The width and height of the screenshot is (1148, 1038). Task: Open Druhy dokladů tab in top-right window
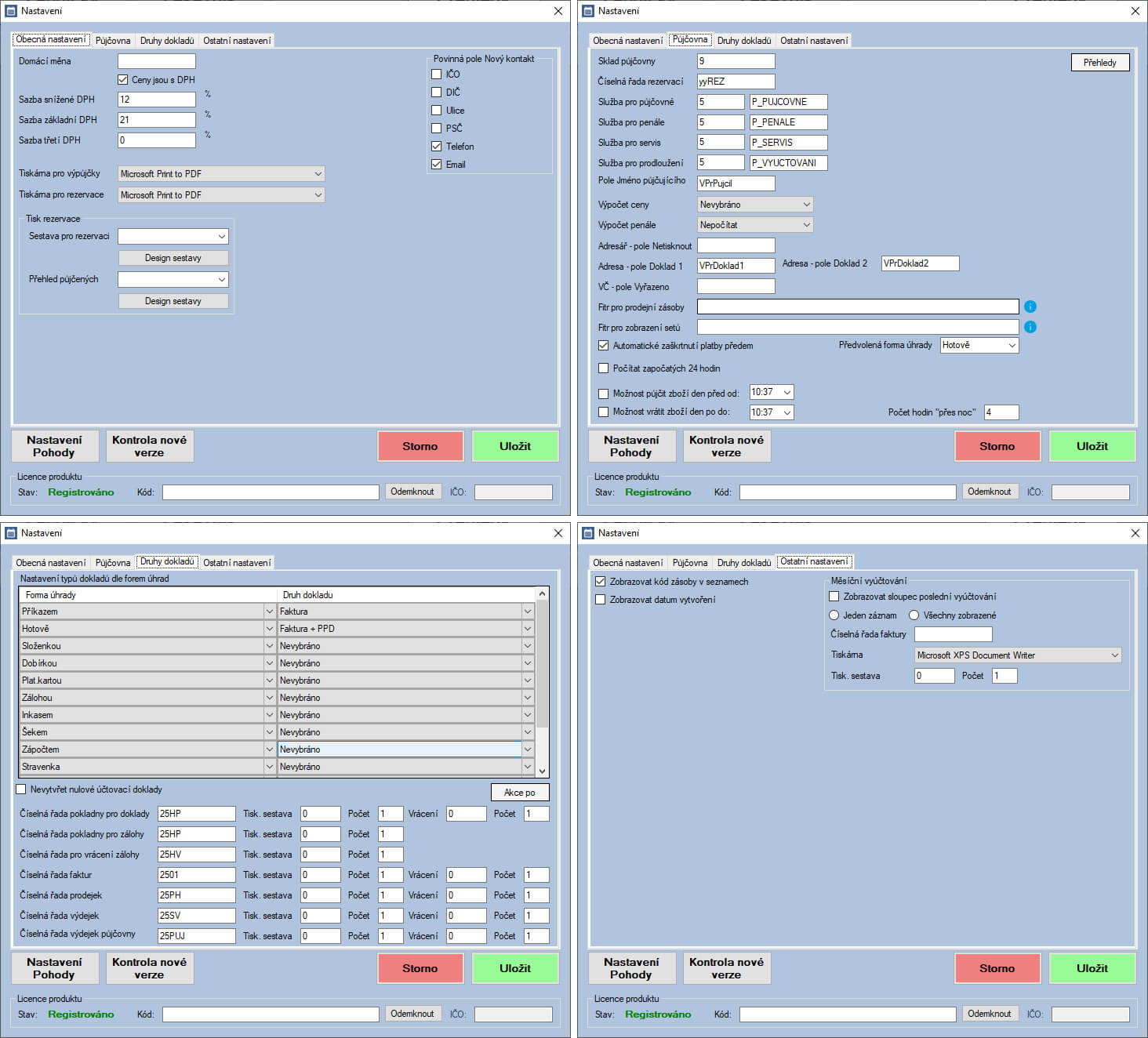(743, 41)
